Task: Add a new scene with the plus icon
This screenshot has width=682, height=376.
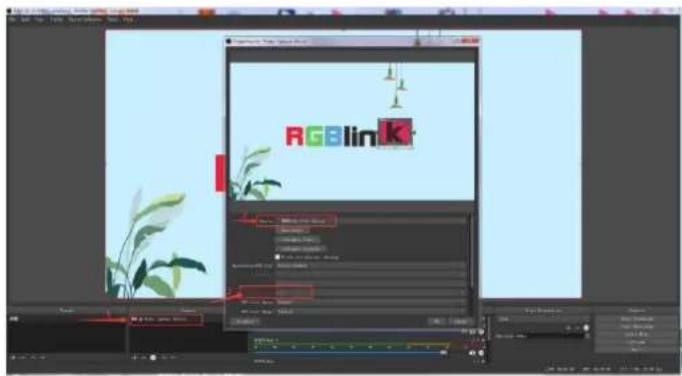Action: [x=13, y=357]
